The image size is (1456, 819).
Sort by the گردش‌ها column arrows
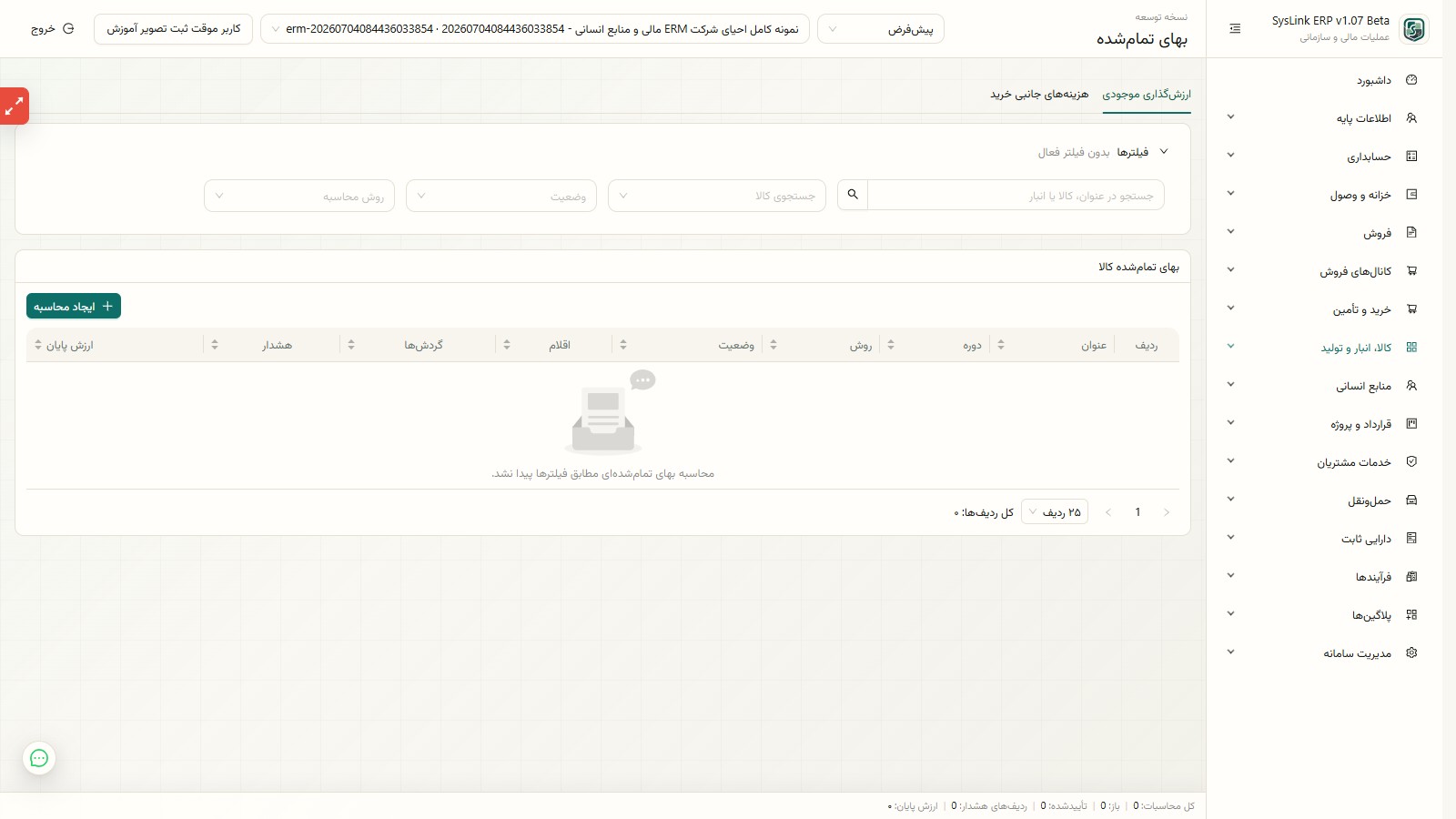point(351,345)
